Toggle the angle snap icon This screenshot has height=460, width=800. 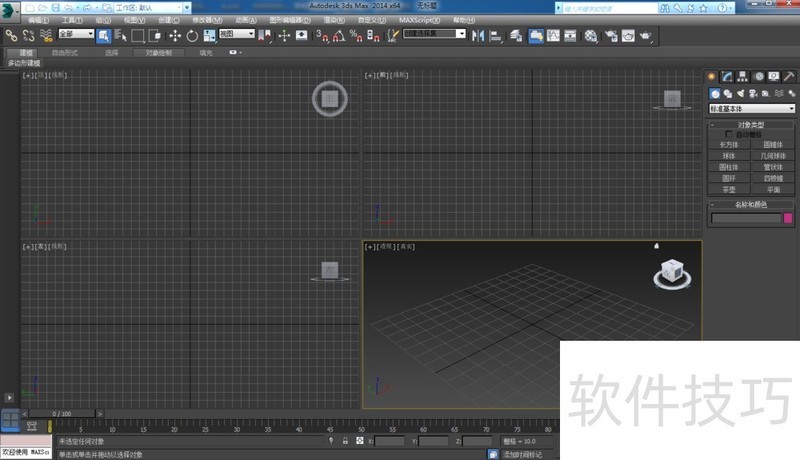click(339, 35)
